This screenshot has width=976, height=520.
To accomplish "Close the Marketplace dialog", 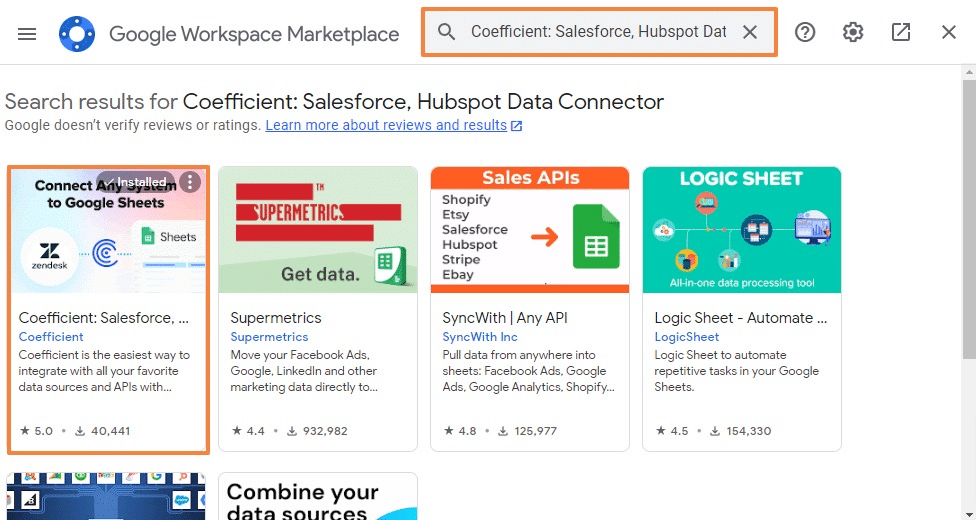I will pos(949,32).
